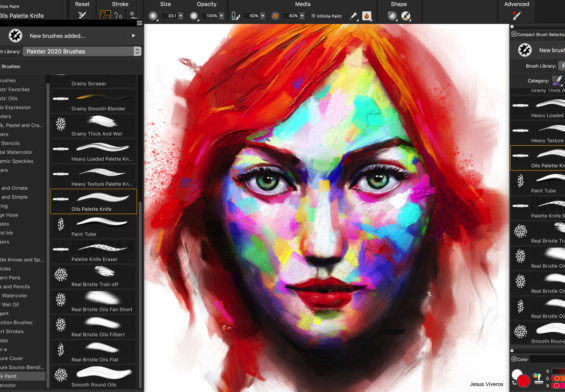This screenshot has height=392, width=565.
Task: Click the swap colors arrow icon
Action: pos(513,384)
